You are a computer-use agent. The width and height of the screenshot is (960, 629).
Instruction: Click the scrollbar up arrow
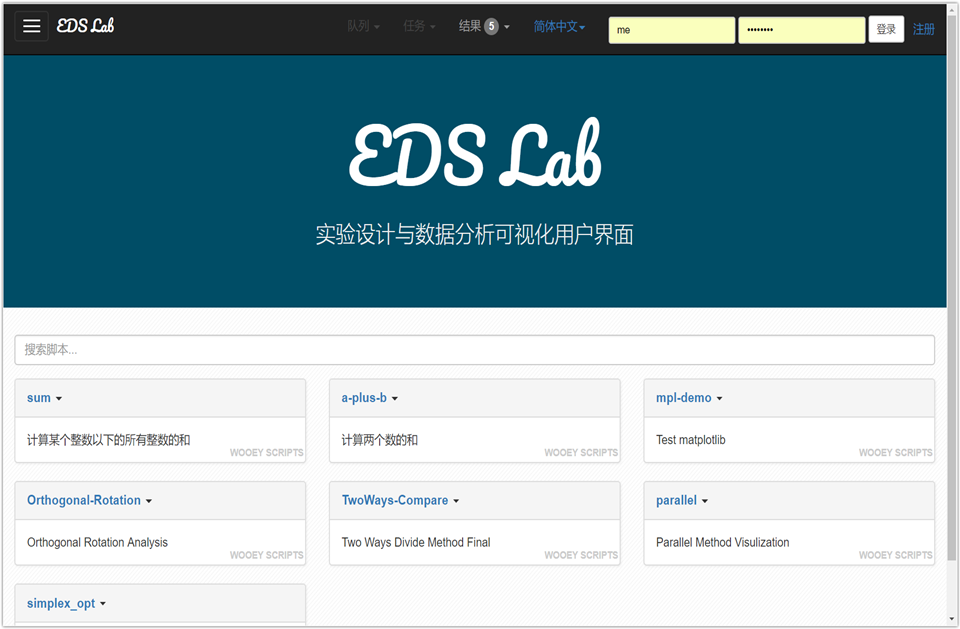[x=952, y=10]
